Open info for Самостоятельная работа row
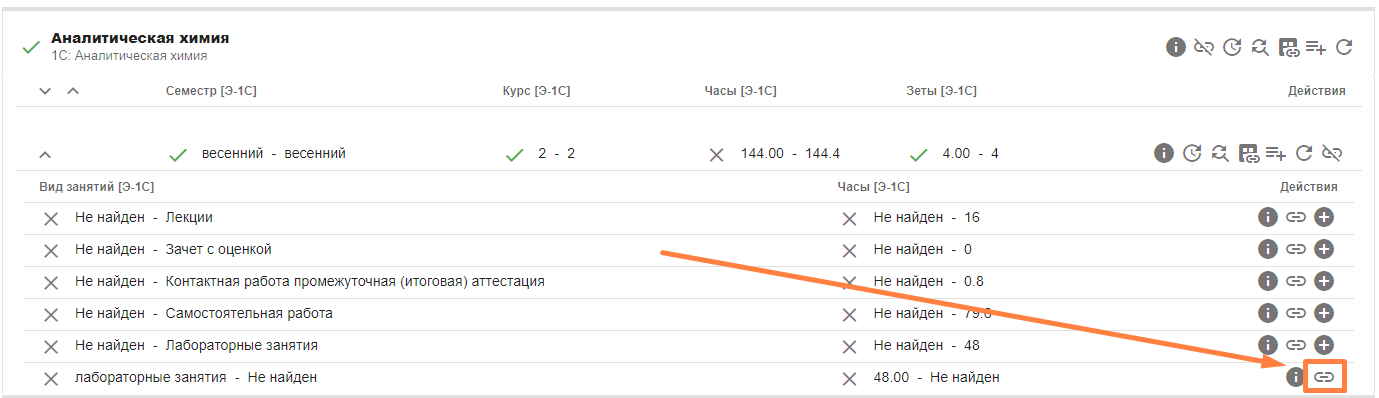The width and height of the screenshot is (1379, 398). coord(1267,313)
